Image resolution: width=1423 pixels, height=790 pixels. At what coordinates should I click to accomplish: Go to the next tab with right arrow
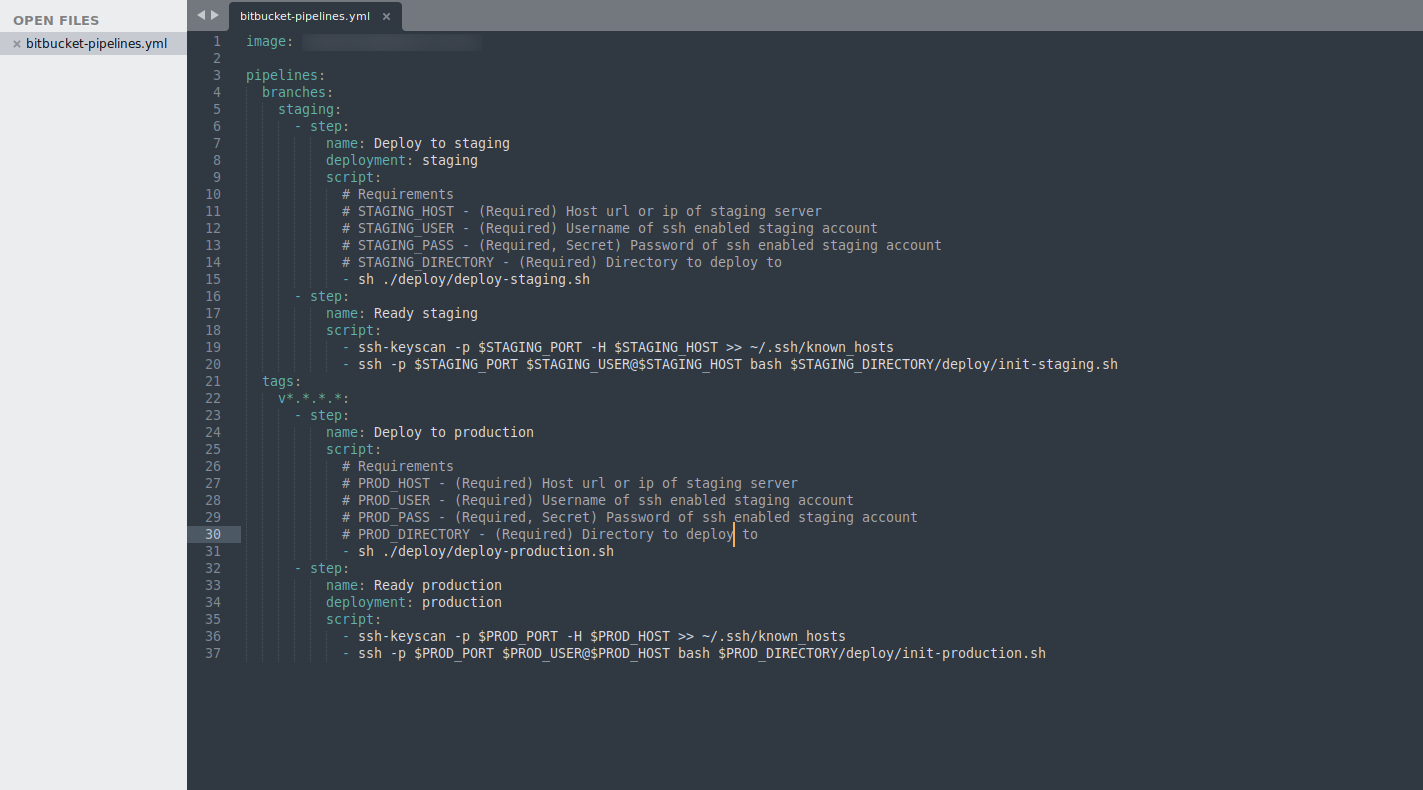[215, 15]
